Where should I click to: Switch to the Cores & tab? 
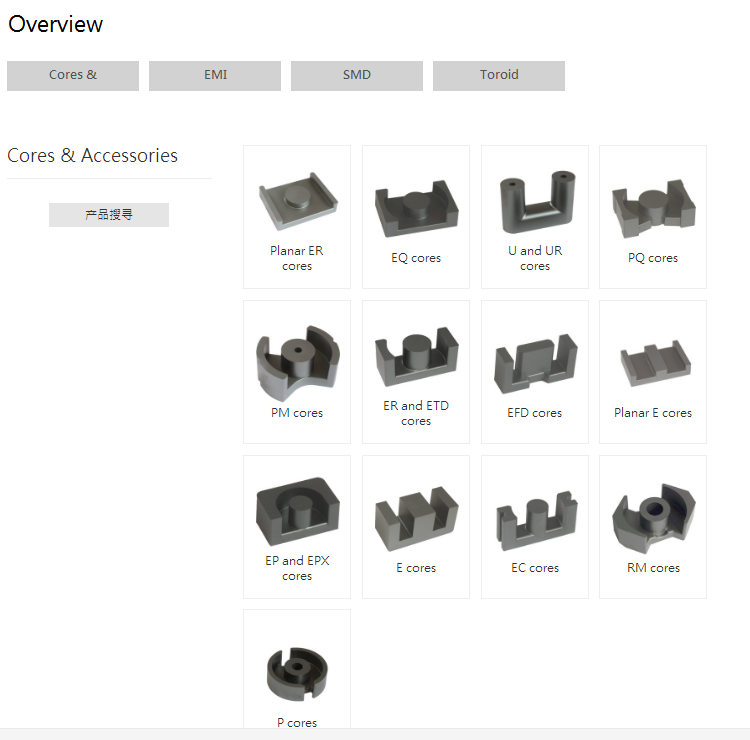(73, 75)
